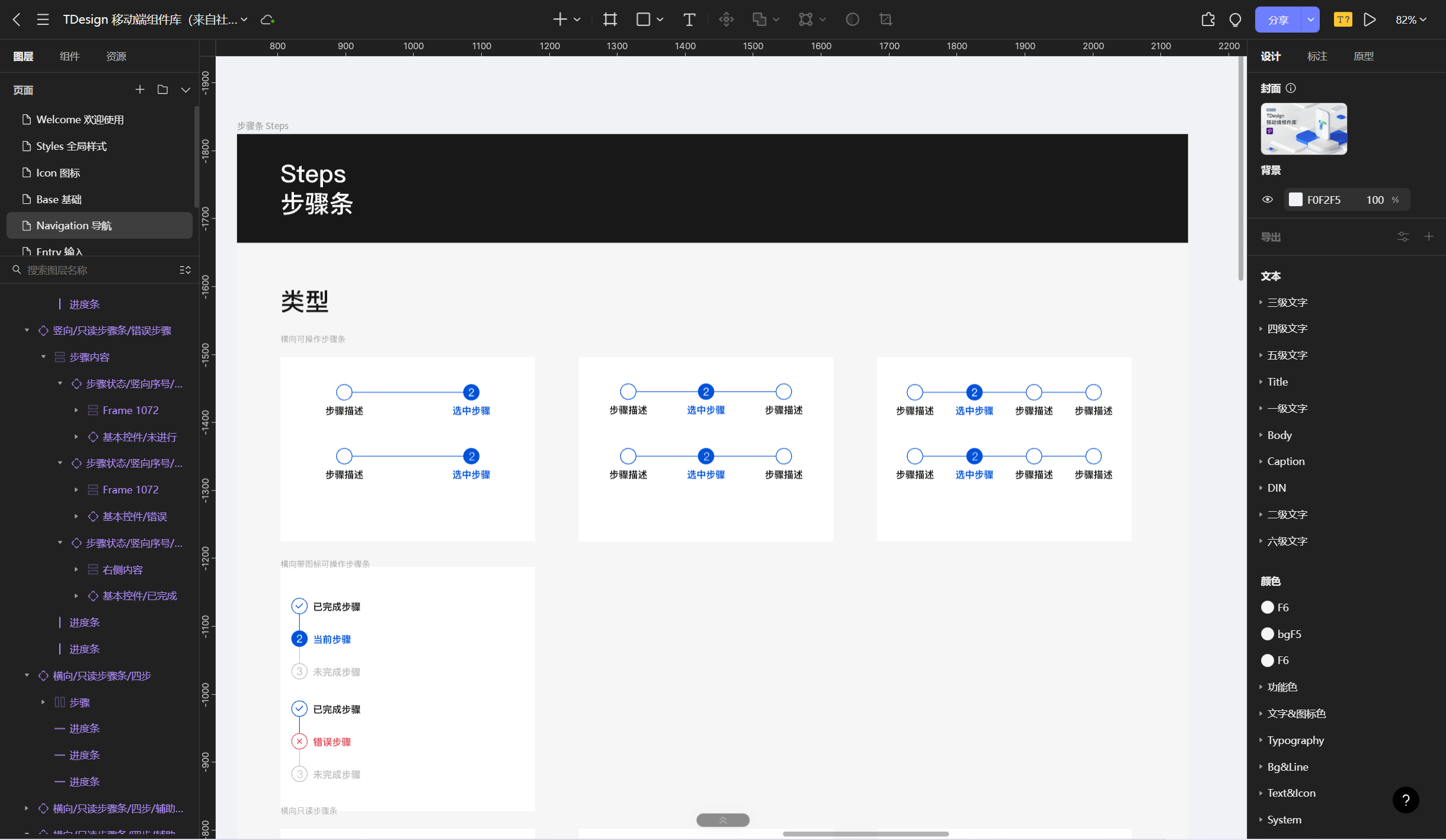Open the Styles 全局样式 page
Image resolution: width=1446 pixels, height=840 pixels.
tap(100, 146)
